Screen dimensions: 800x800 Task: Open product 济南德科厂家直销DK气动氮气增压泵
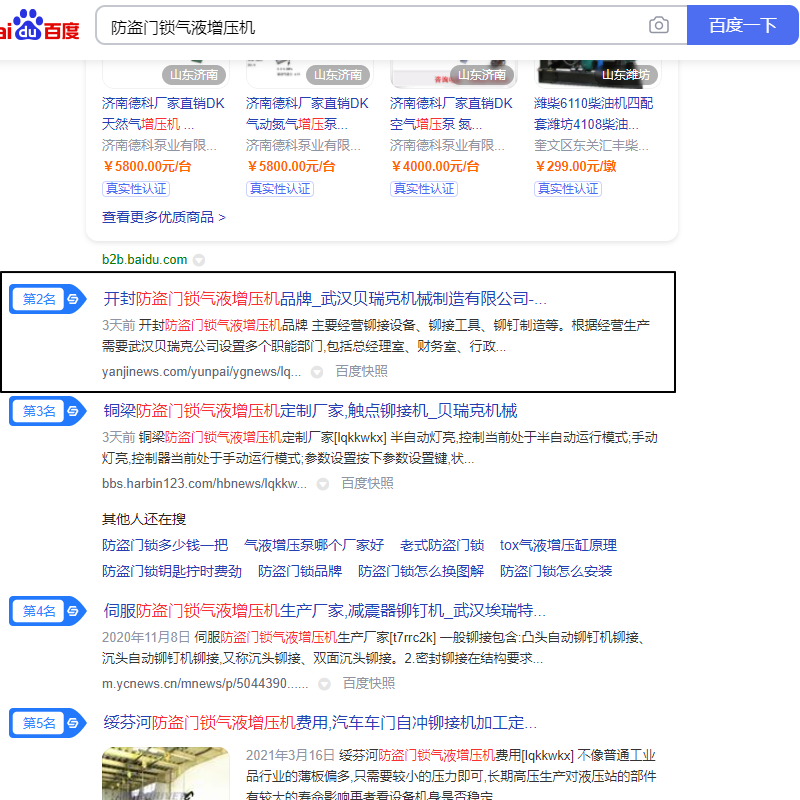point(307,113)
